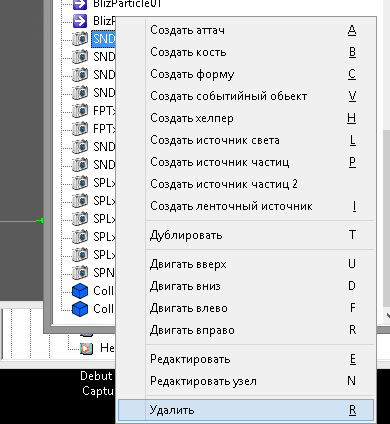Viewport: 390px width, 424px height.
Task: Pick 'Создать событийный объект' menu item
Action: [x=246, y=96]
